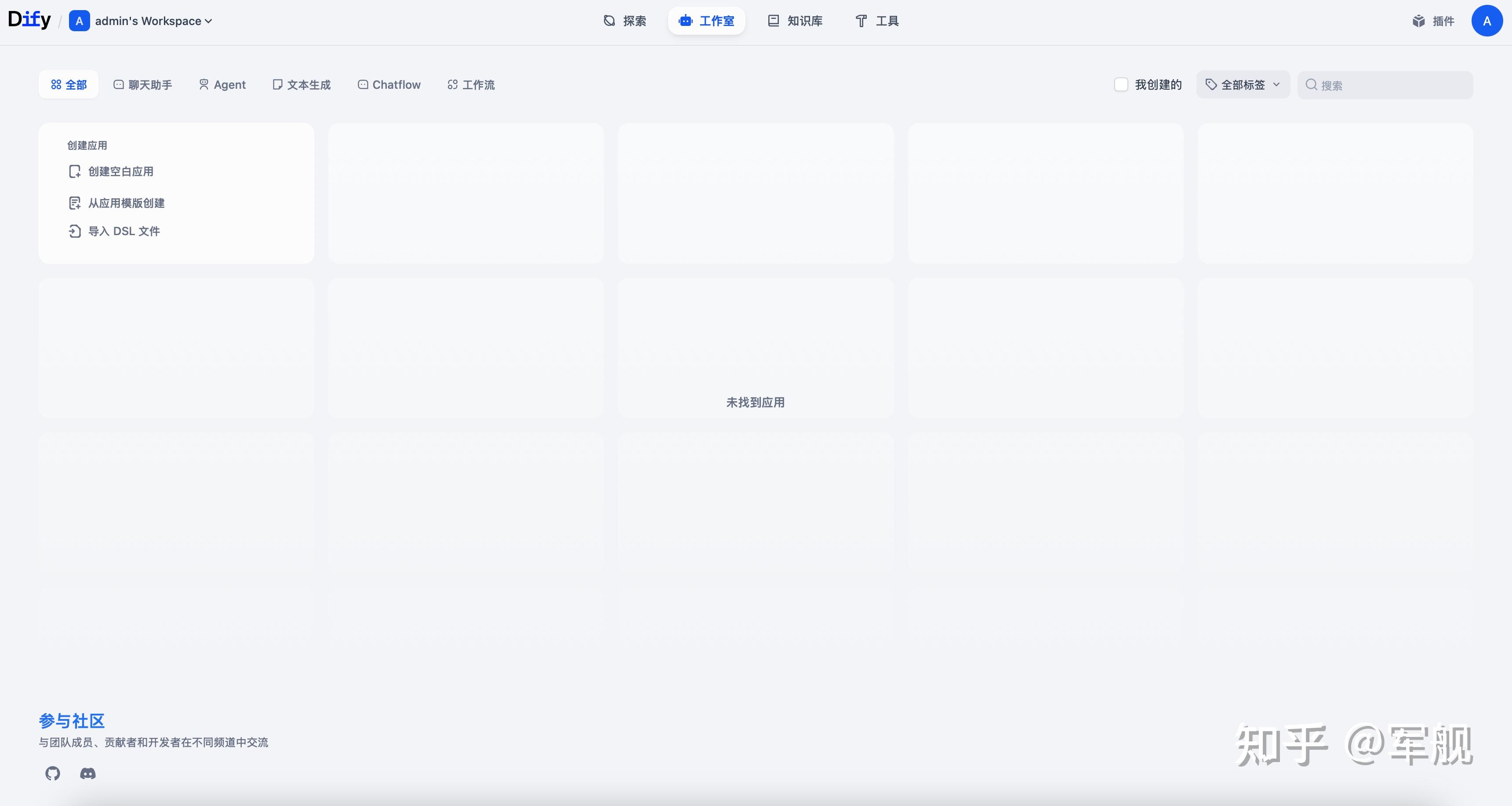
Task: Filter apps by 聊天助手
Action: (143, 84)
